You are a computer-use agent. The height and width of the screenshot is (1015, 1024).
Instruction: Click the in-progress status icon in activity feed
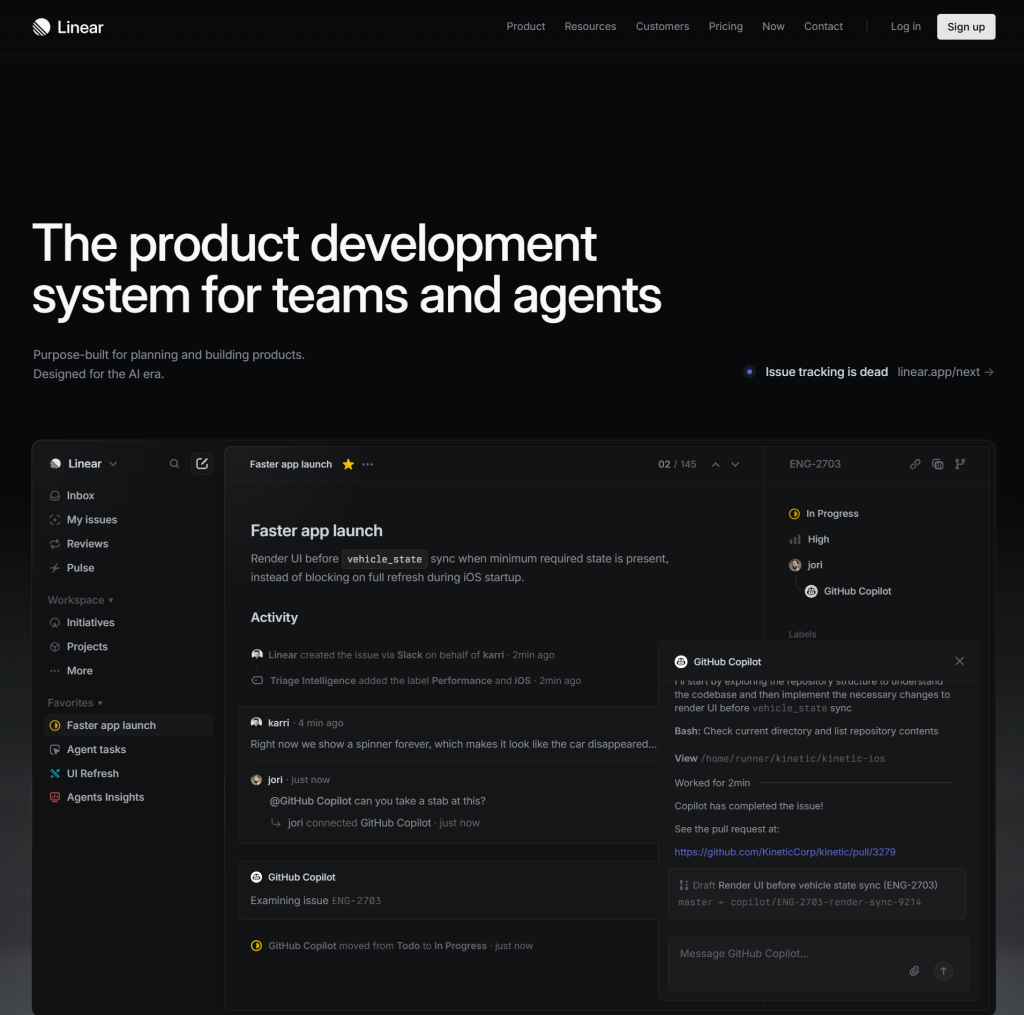(256, 946)
